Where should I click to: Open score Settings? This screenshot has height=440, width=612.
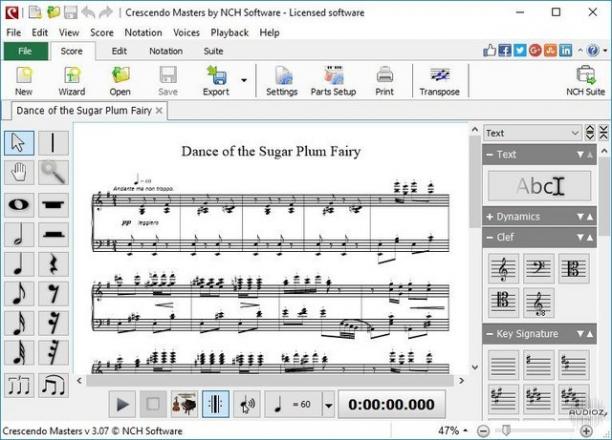282,81
